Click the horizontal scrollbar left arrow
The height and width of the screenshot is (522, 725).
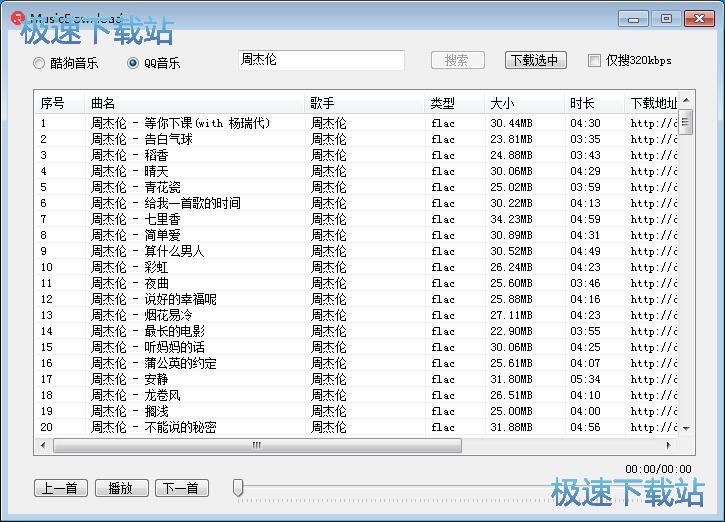[43, 445]
